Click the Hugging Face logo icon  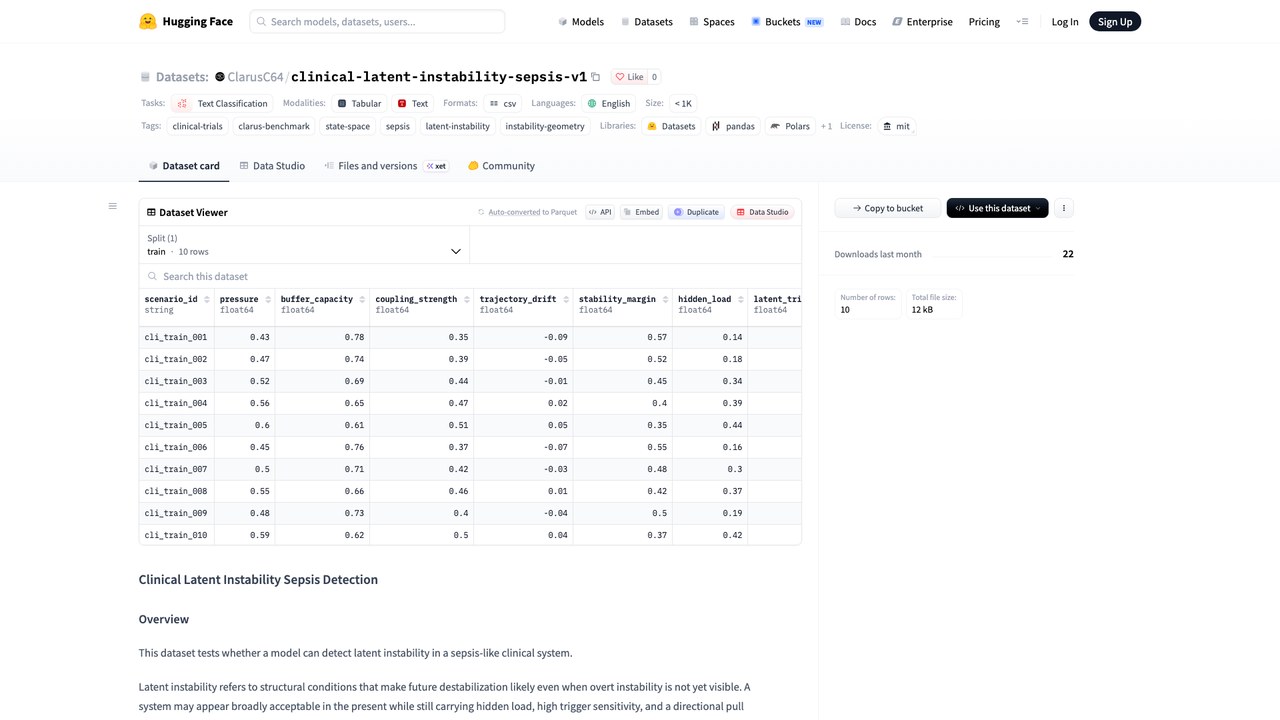click(148, 21)
